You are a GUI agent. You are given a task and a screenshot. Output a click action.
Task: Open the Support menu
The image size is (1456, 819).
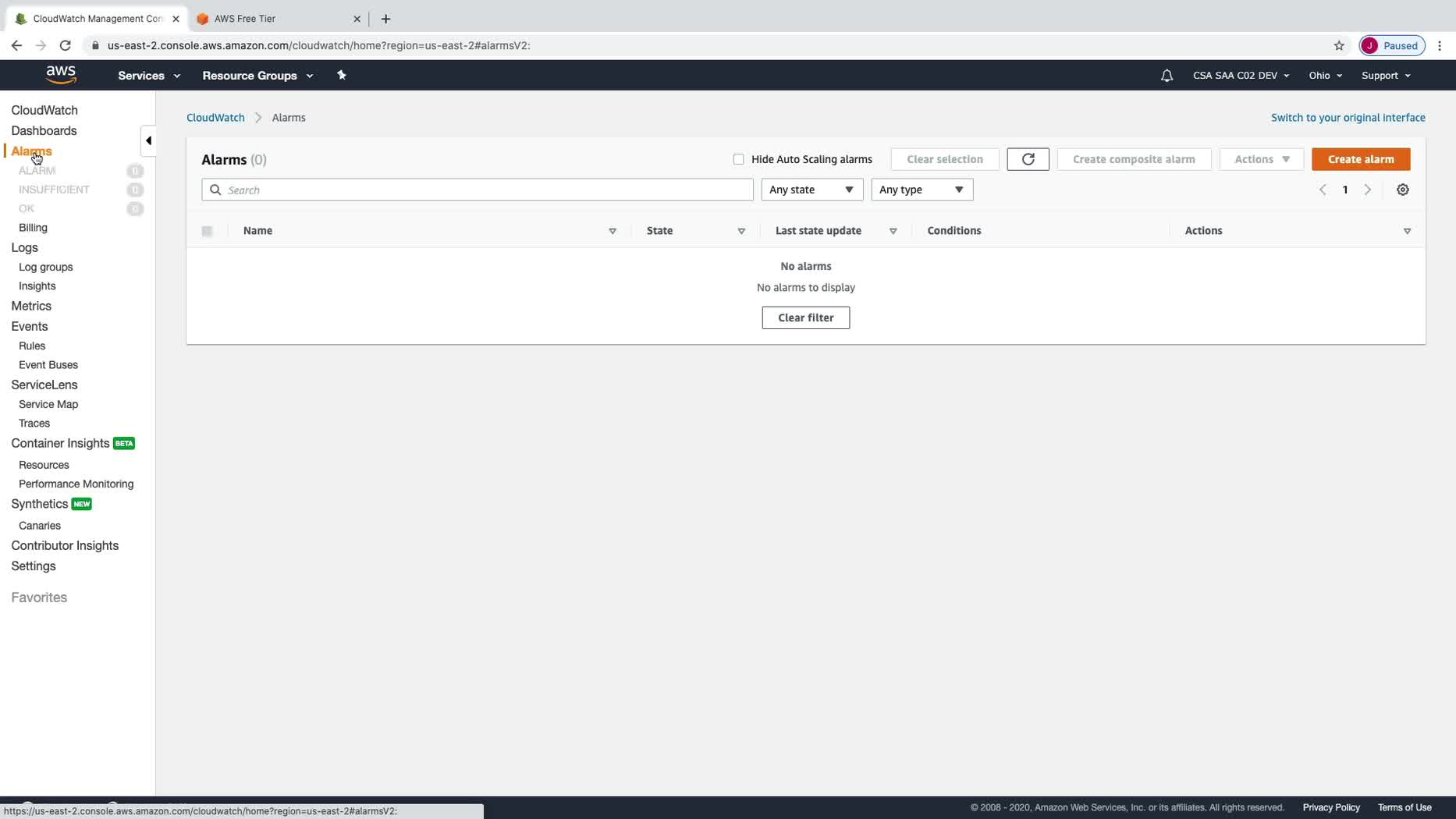(x=1386, y=76)
